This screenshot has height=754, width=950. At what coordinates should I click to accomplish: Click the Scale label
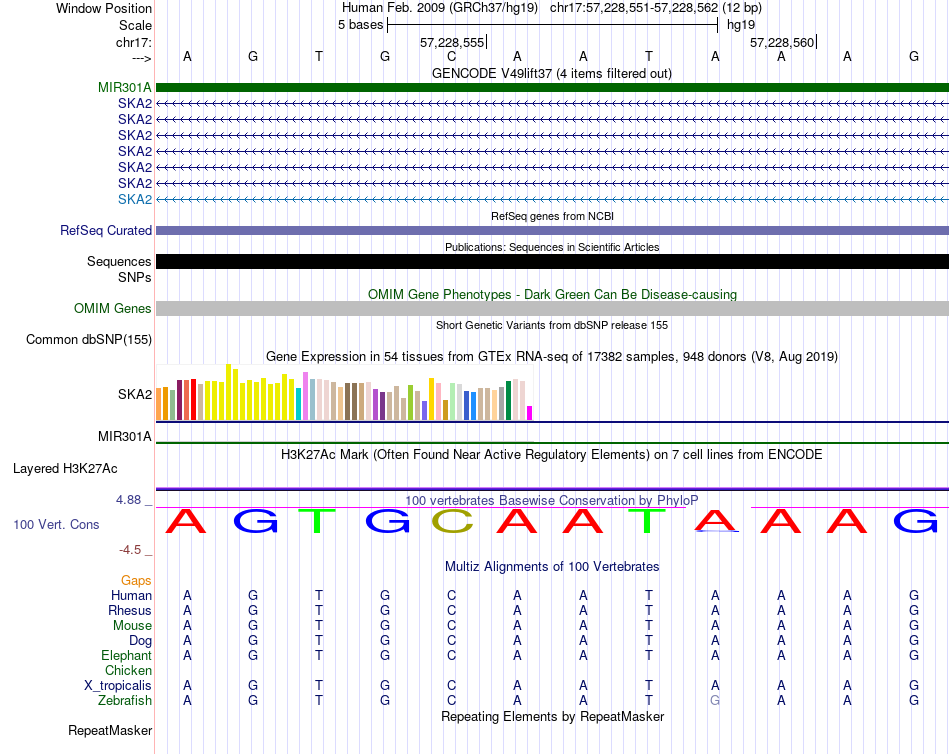point(135,25)
